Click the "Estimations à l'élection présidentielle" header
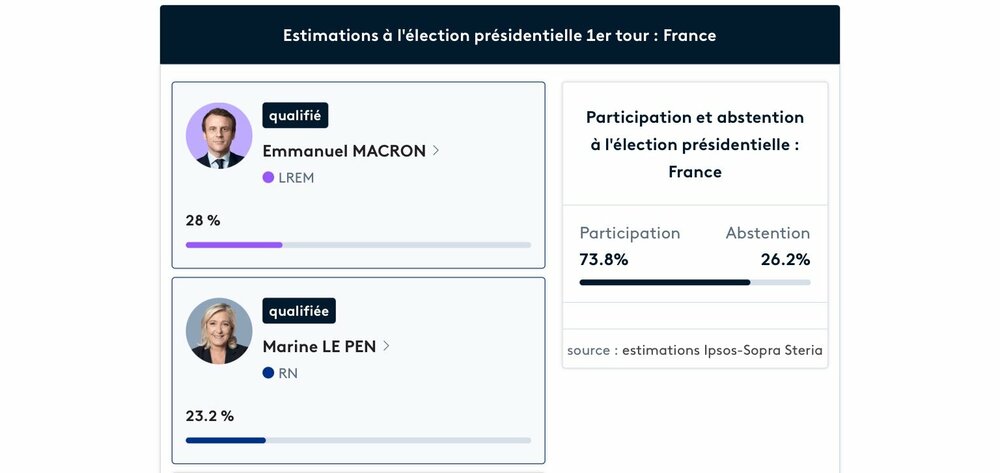 click(x=499, y=35)
